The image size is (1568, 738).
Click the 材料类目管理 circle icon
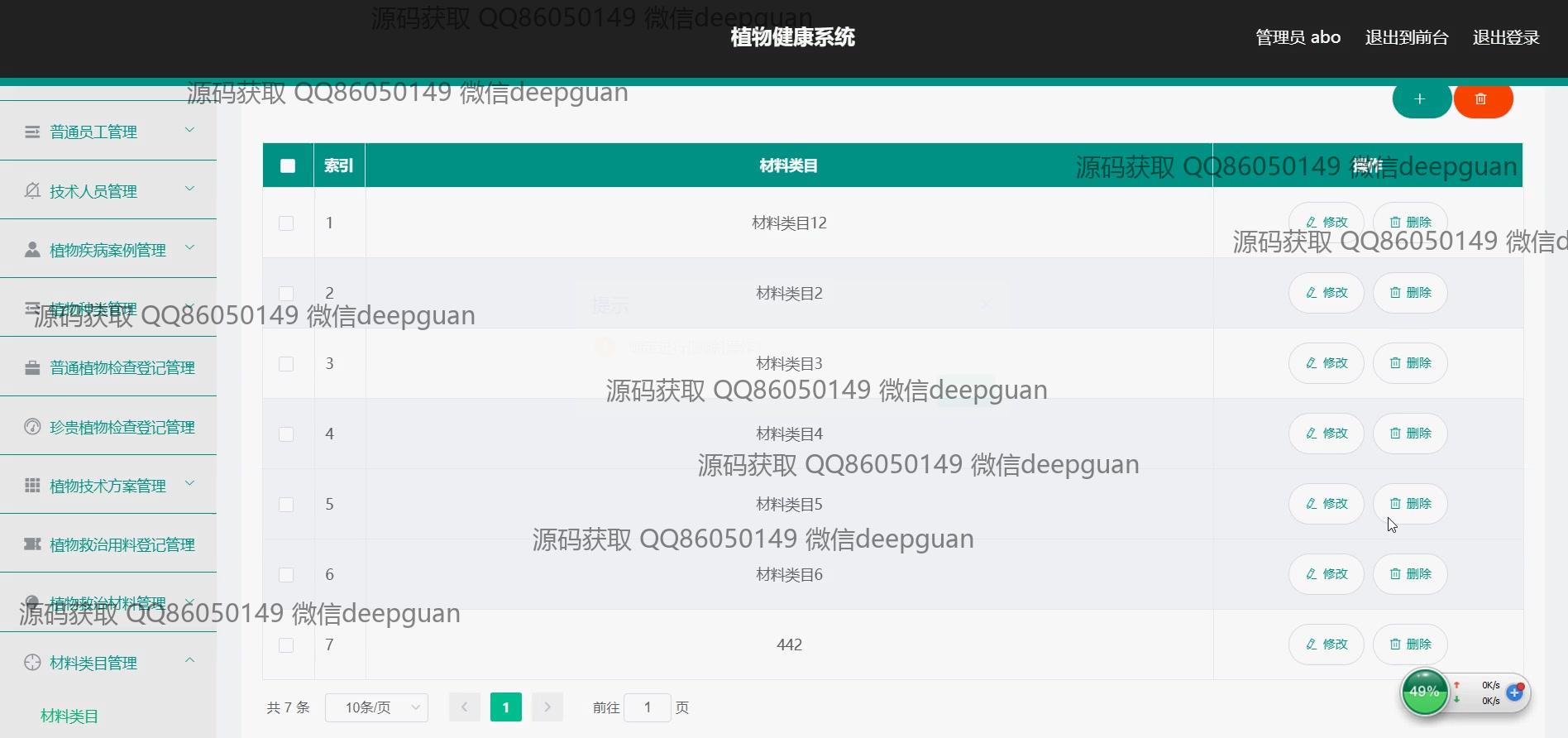click(32, 663)
